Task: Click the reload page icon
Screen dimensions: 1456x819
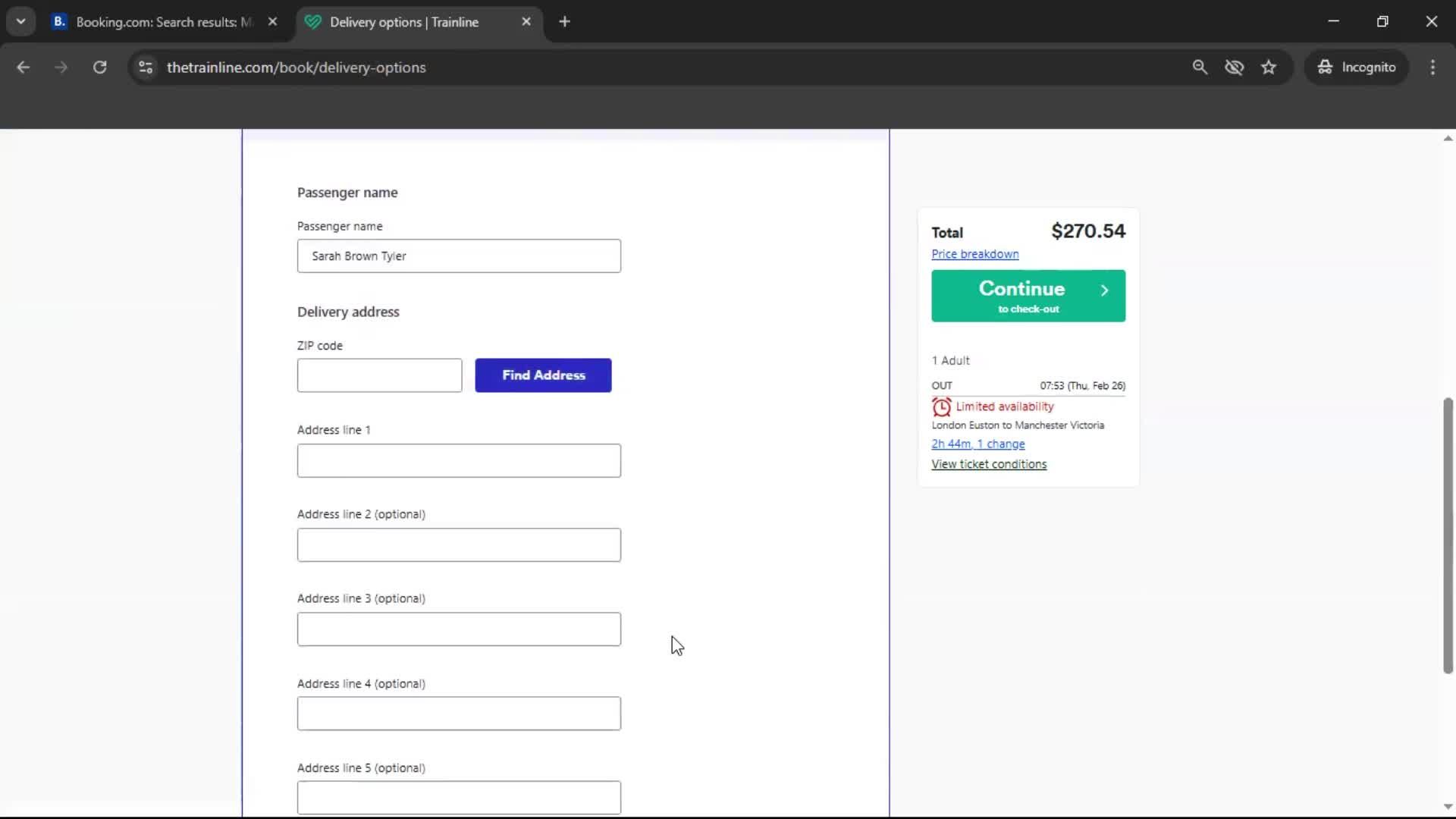Action: (x=99, y=67)
